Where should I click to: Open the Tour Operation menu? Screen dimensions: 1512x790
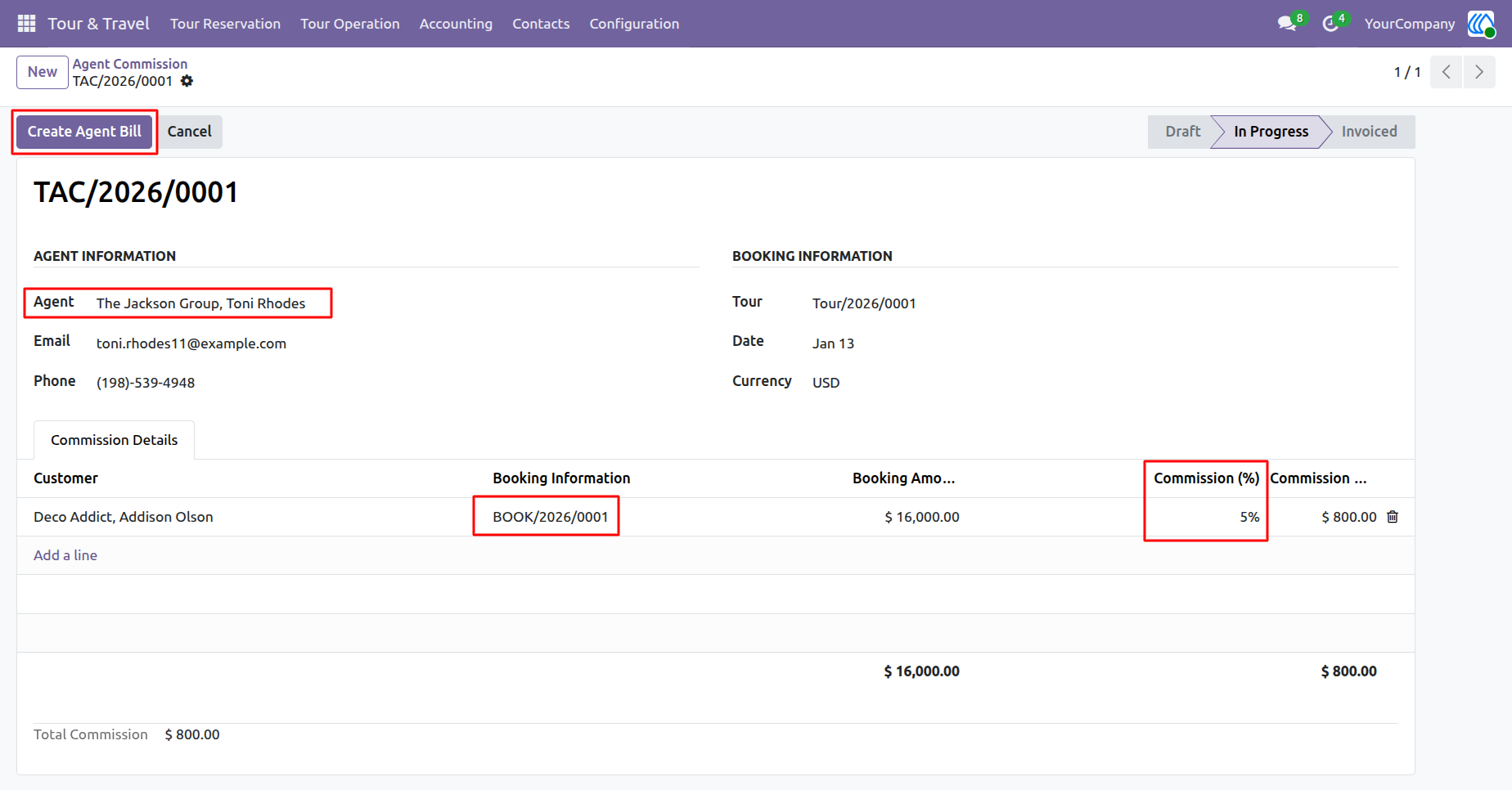(x=349, y=24)
